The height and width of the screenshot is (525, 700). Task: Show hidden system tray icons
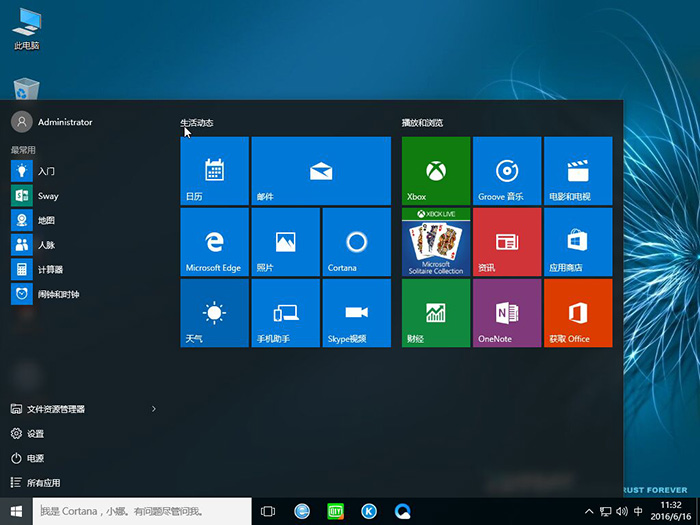pyautogui.click(x=589, y=511)
